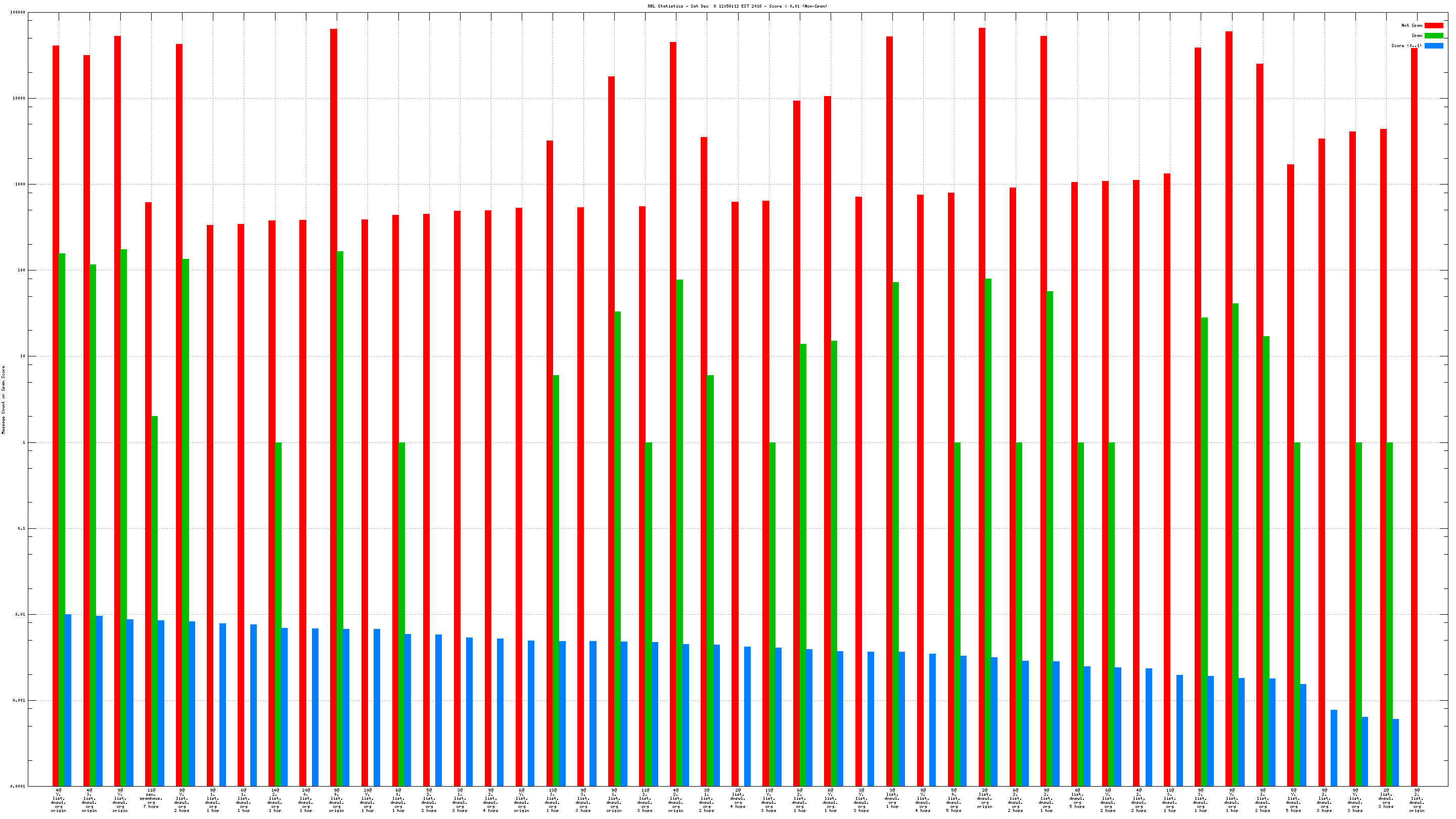Click the red bar above zen.spamhaus.org
This screenshot has width=1456, height=819.
point(148,492)
